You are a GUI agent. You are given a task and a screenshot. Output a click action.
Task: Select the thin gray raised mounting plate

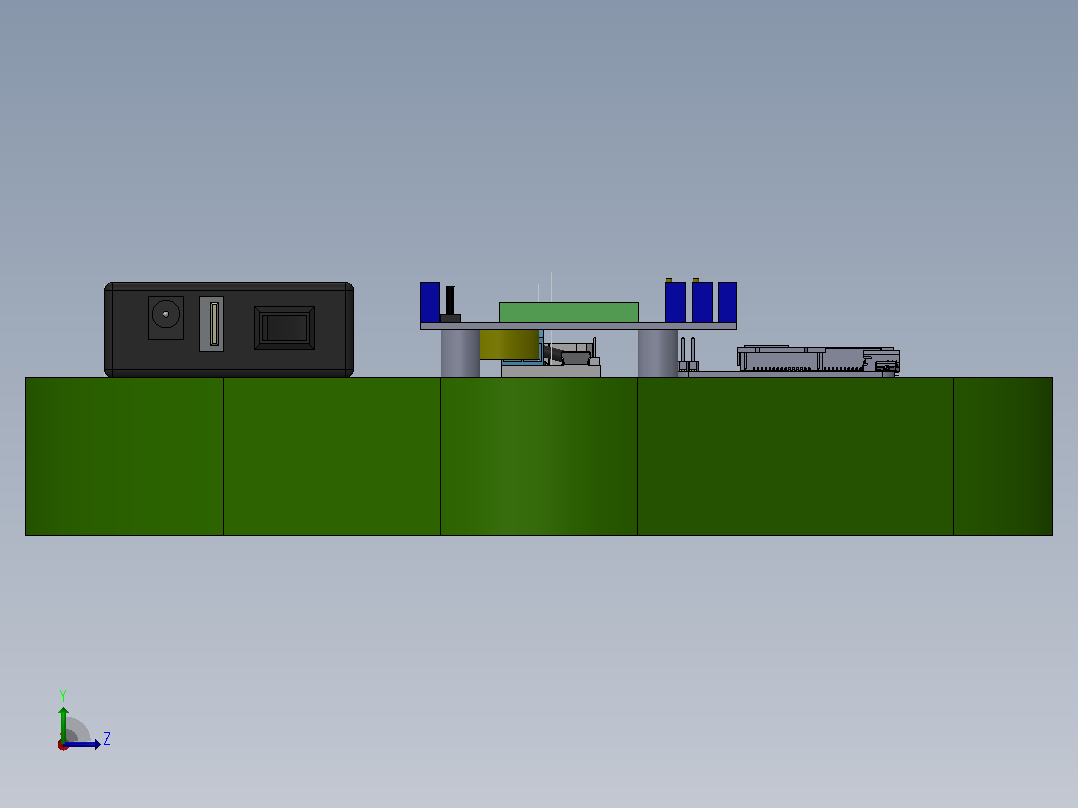tap(578, 326)
